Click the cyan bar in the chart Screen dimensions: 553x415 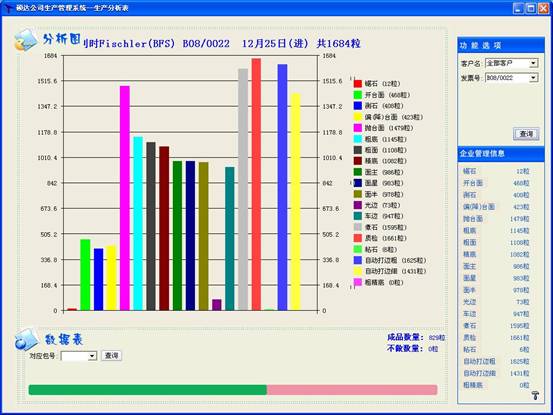[x=138, y=224]
